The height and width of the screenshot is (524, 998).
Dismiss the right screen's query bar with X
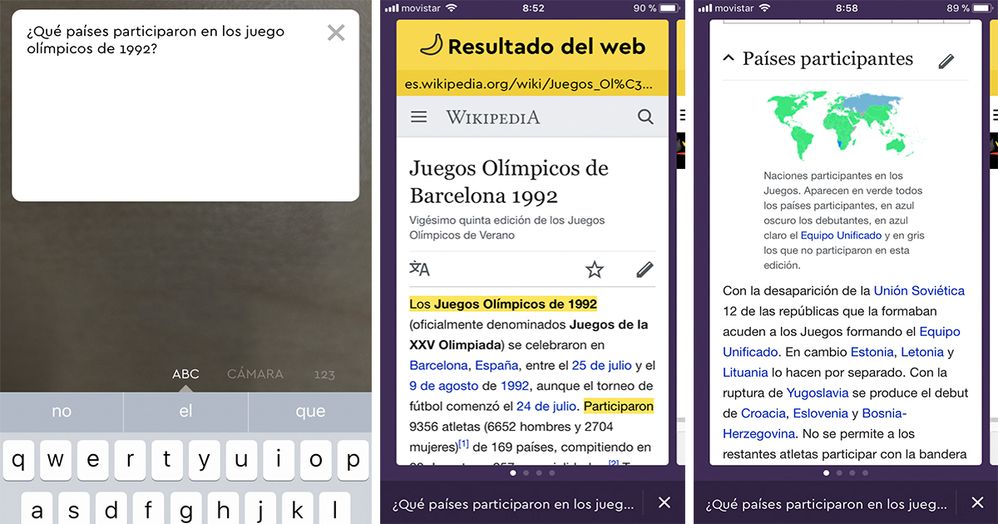977,502
